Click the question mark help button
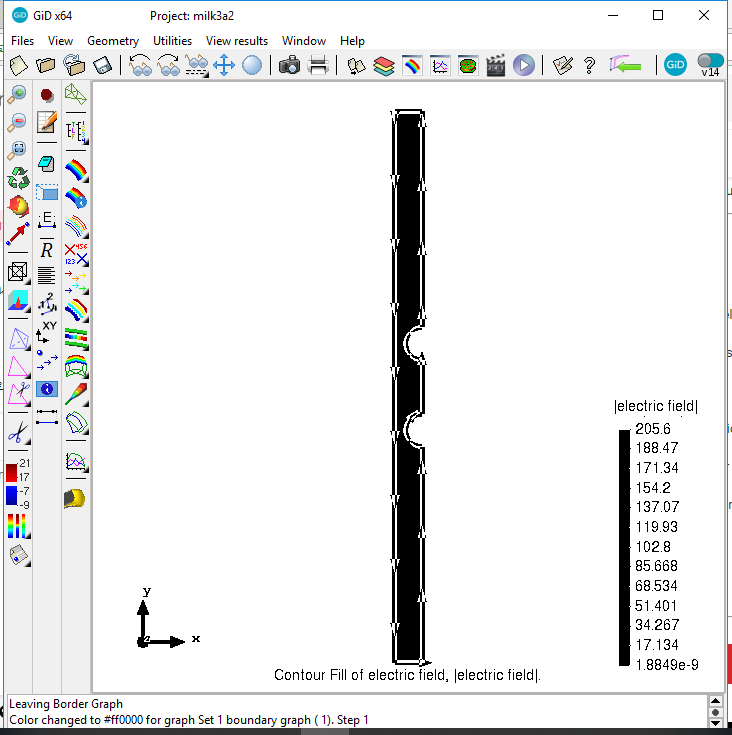Viewport: 732px width, 735px height. (590, 66)
